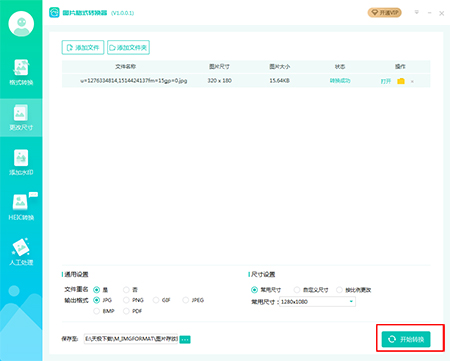The image size is (450, 361).
Task: Remove the file with the x icon
Action: click(x=412, y=81)
